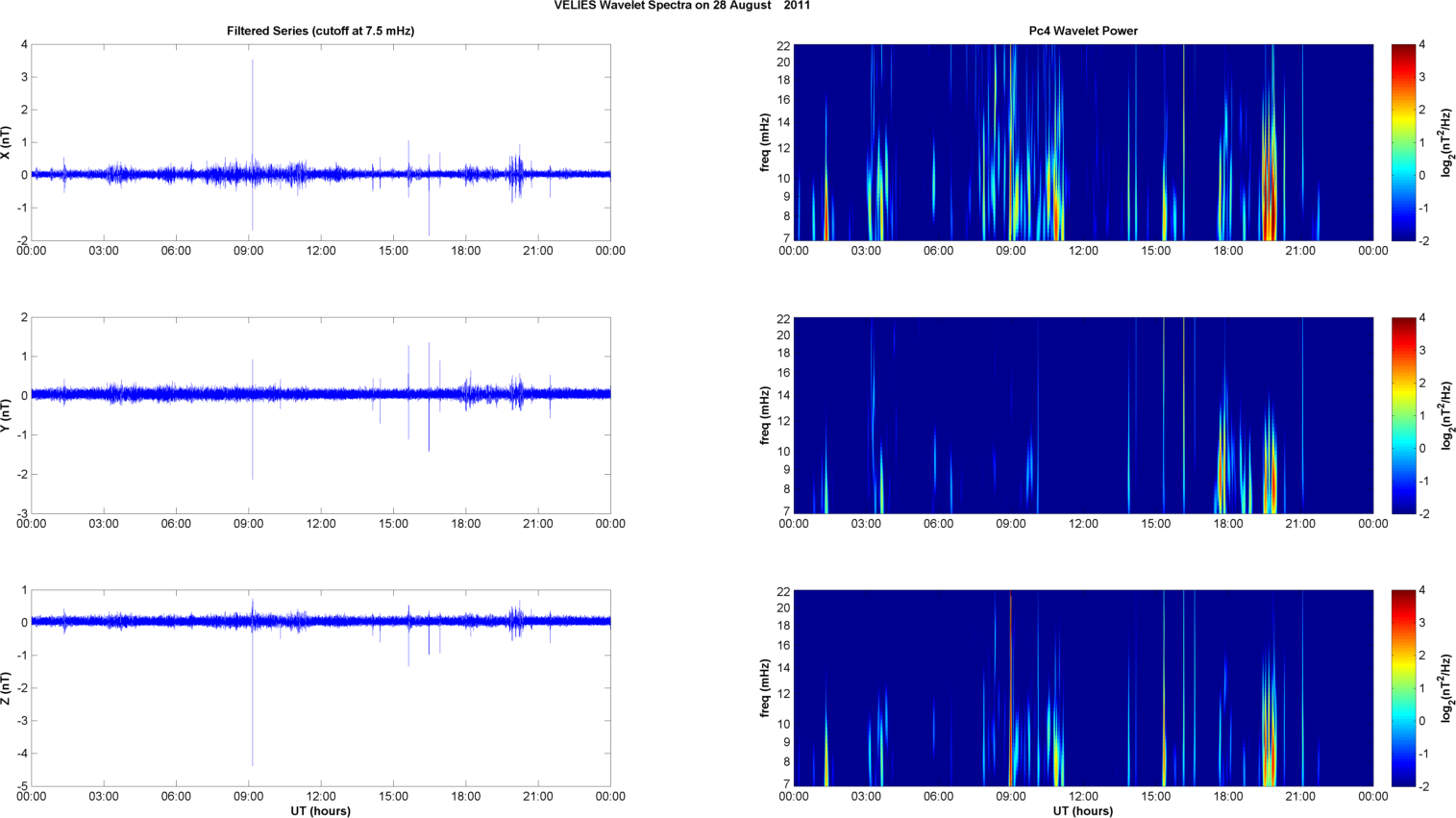Viewport: 1456px width, 818px height.
Task: Click the top colorbar beside X wavelet spectrum
Action: pos(1403,142)
